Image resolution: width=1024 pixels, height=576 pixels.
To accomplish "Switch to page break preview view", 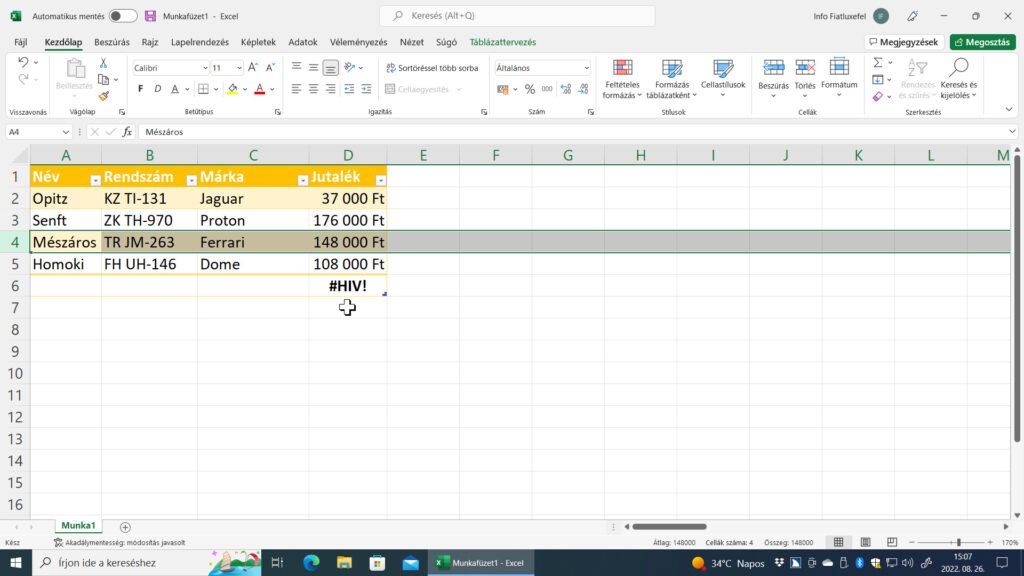I will [x=892, y=542].
